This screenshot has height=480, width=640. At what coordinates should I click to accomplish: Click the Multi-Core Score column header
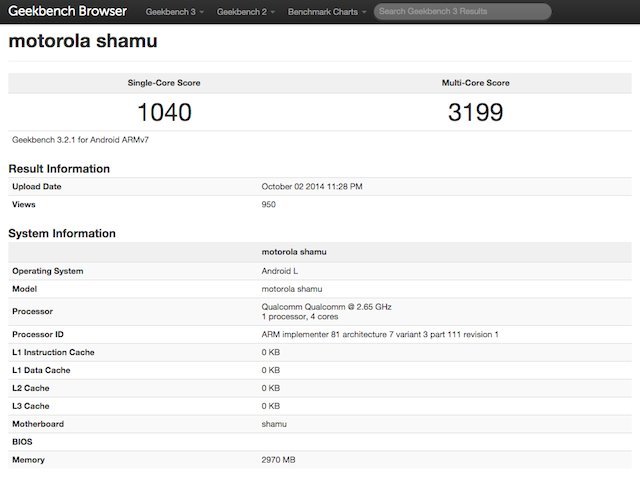pyautogui.click(x=475, y=83)
